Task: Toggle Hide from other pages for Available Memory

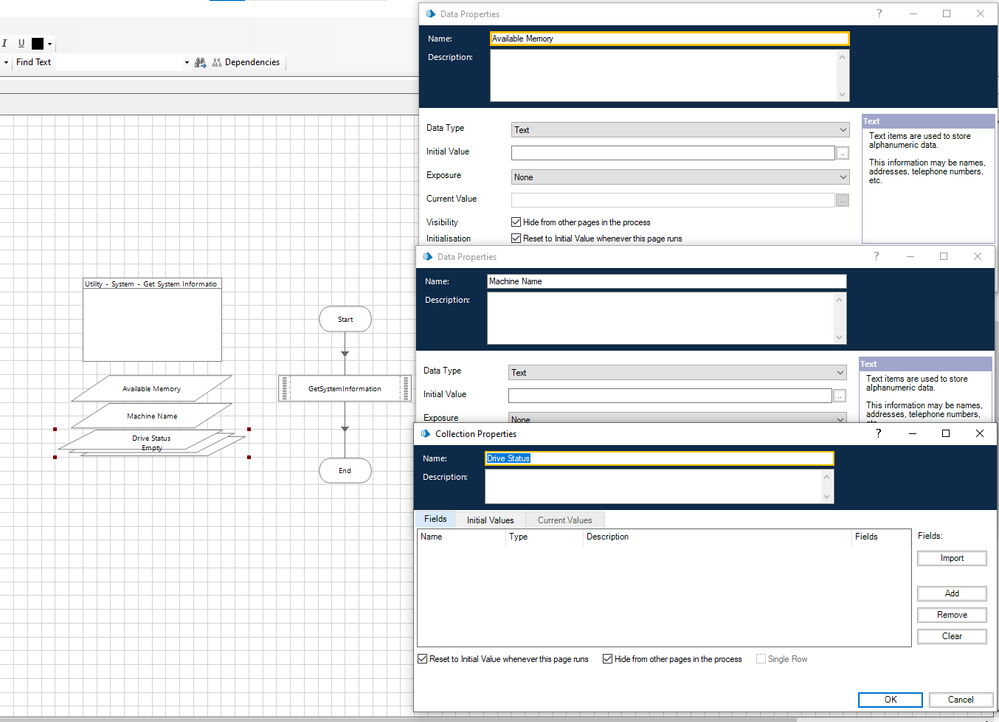Action: 516,222
